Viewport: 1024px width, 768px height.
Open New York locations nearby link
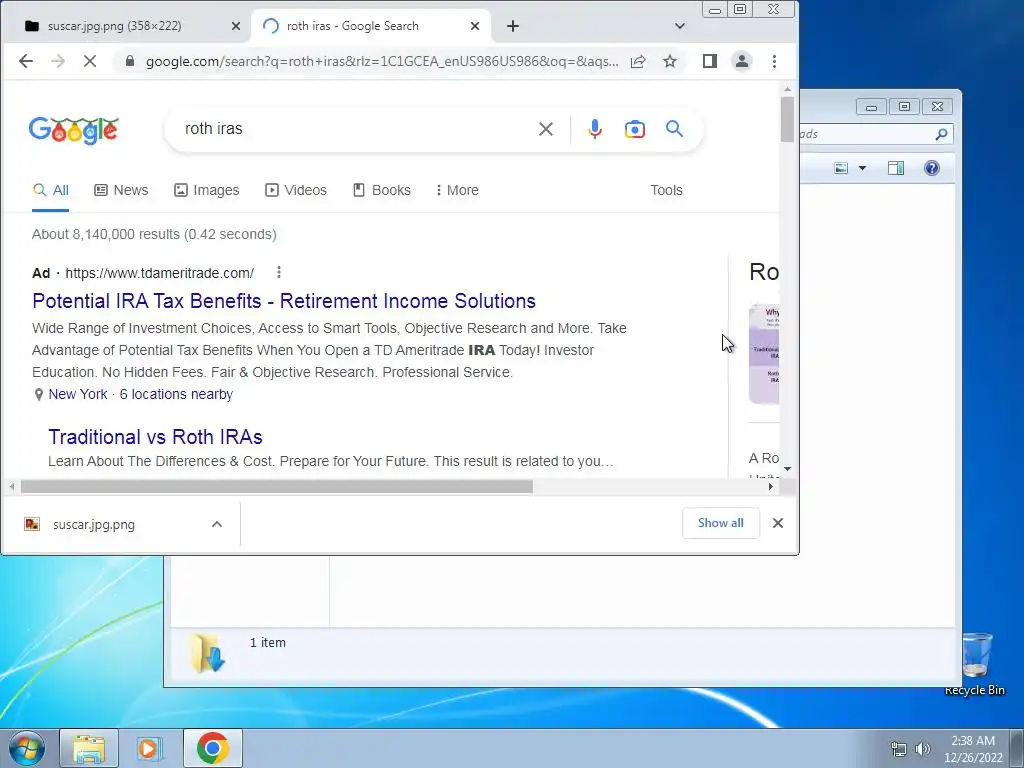pos(140,394)
